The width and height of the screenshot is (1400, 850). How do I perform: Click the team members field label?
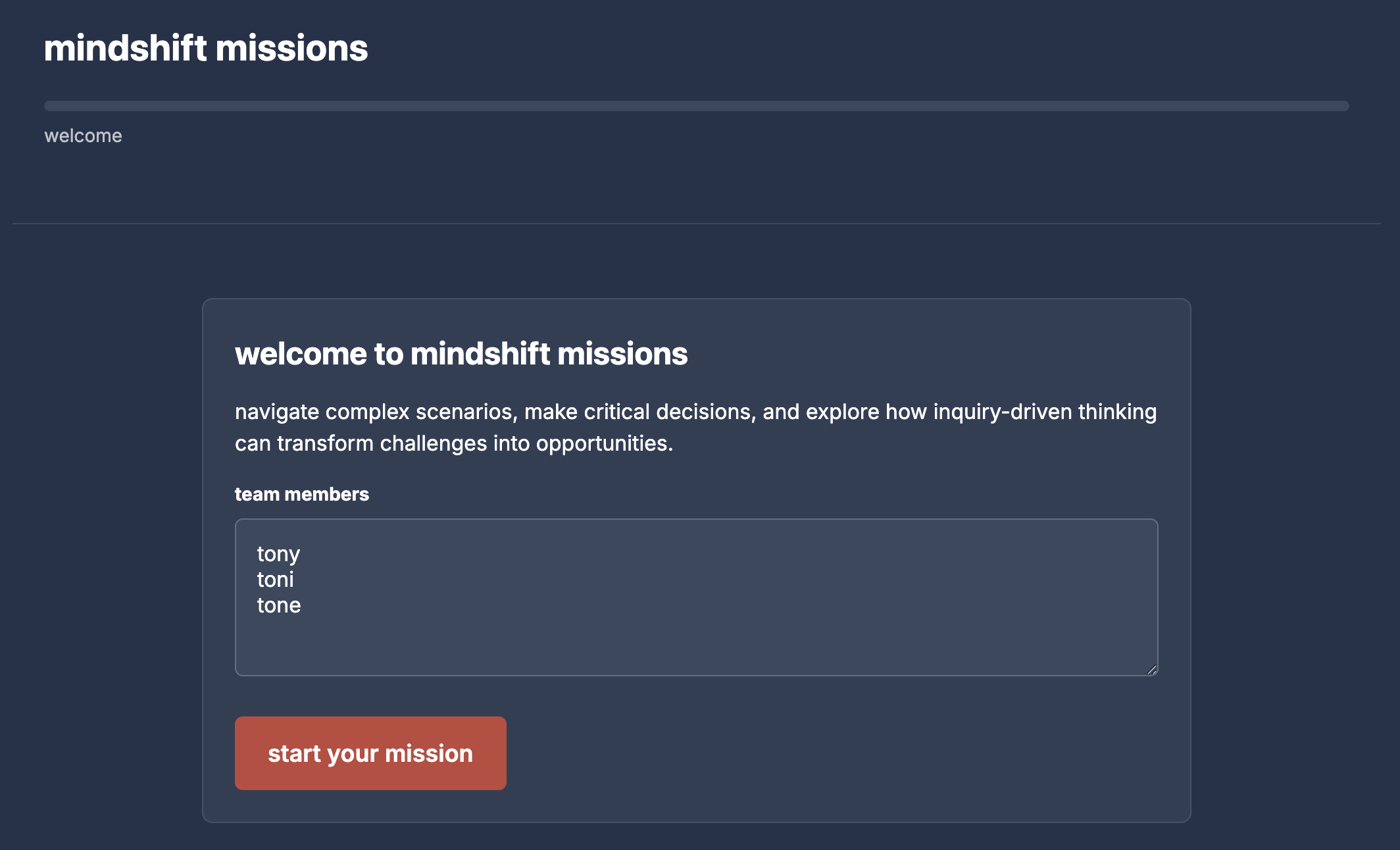point(302,494)
